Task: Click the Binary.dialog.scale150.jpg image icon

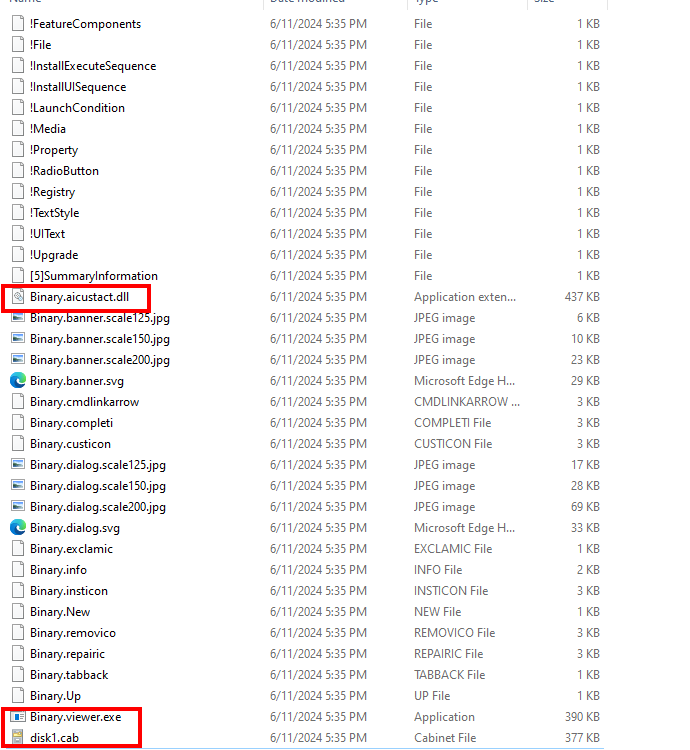Action: 18,485
